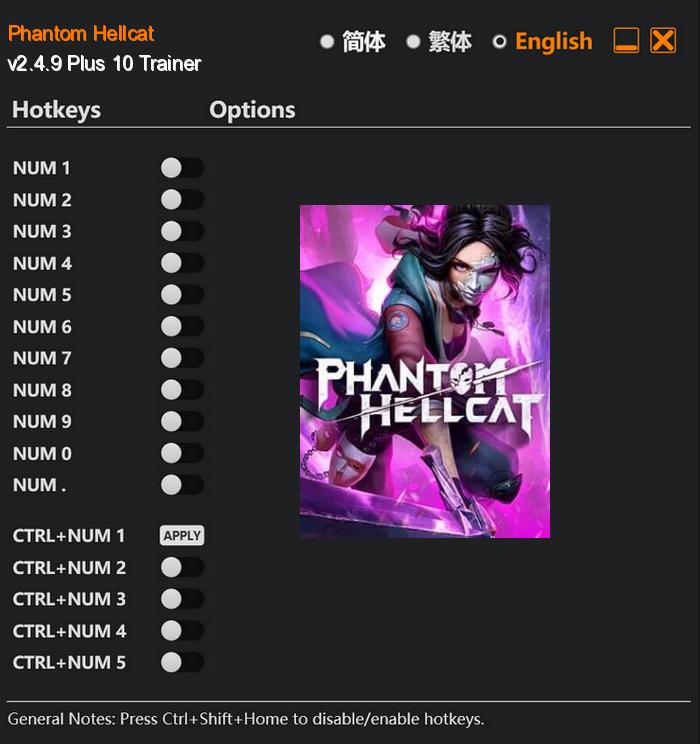700x744 pixels.
Task: Toggle the NUM 1 cheat switch
Action: tap(182, 168)
